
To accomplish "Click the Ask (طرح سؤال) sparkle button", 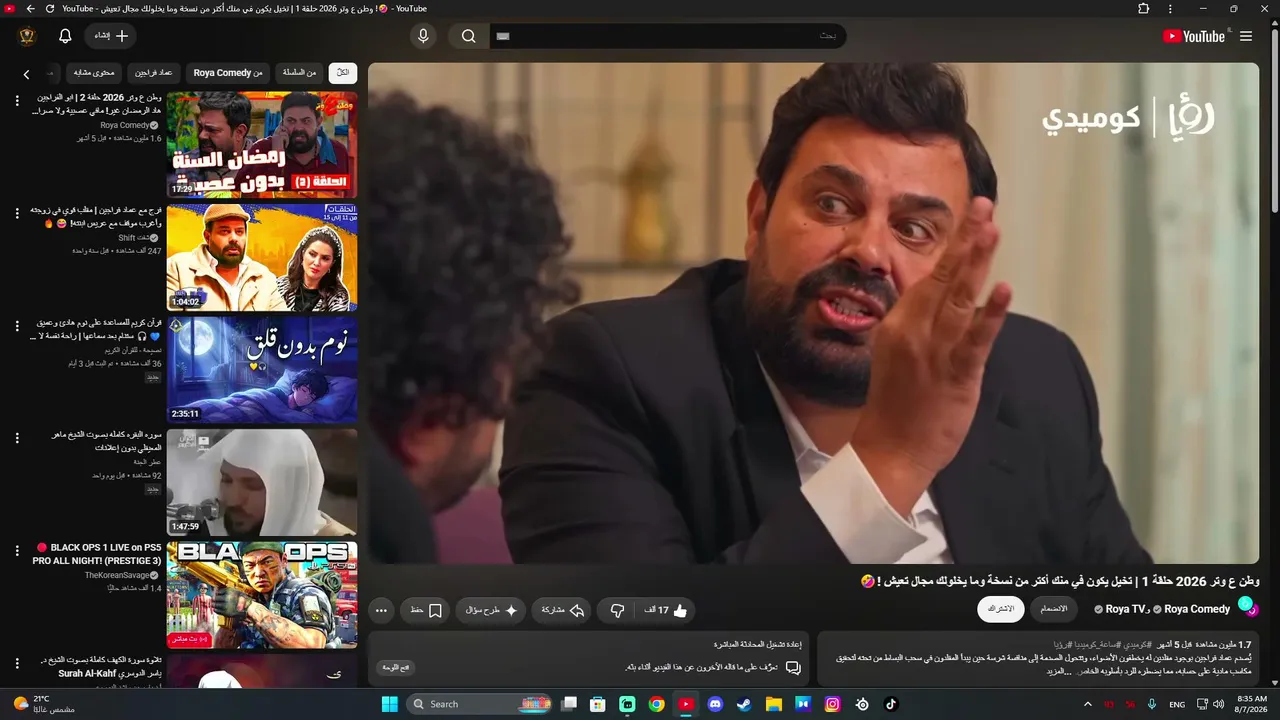I will pyautogui.click(x=491, y=610).
